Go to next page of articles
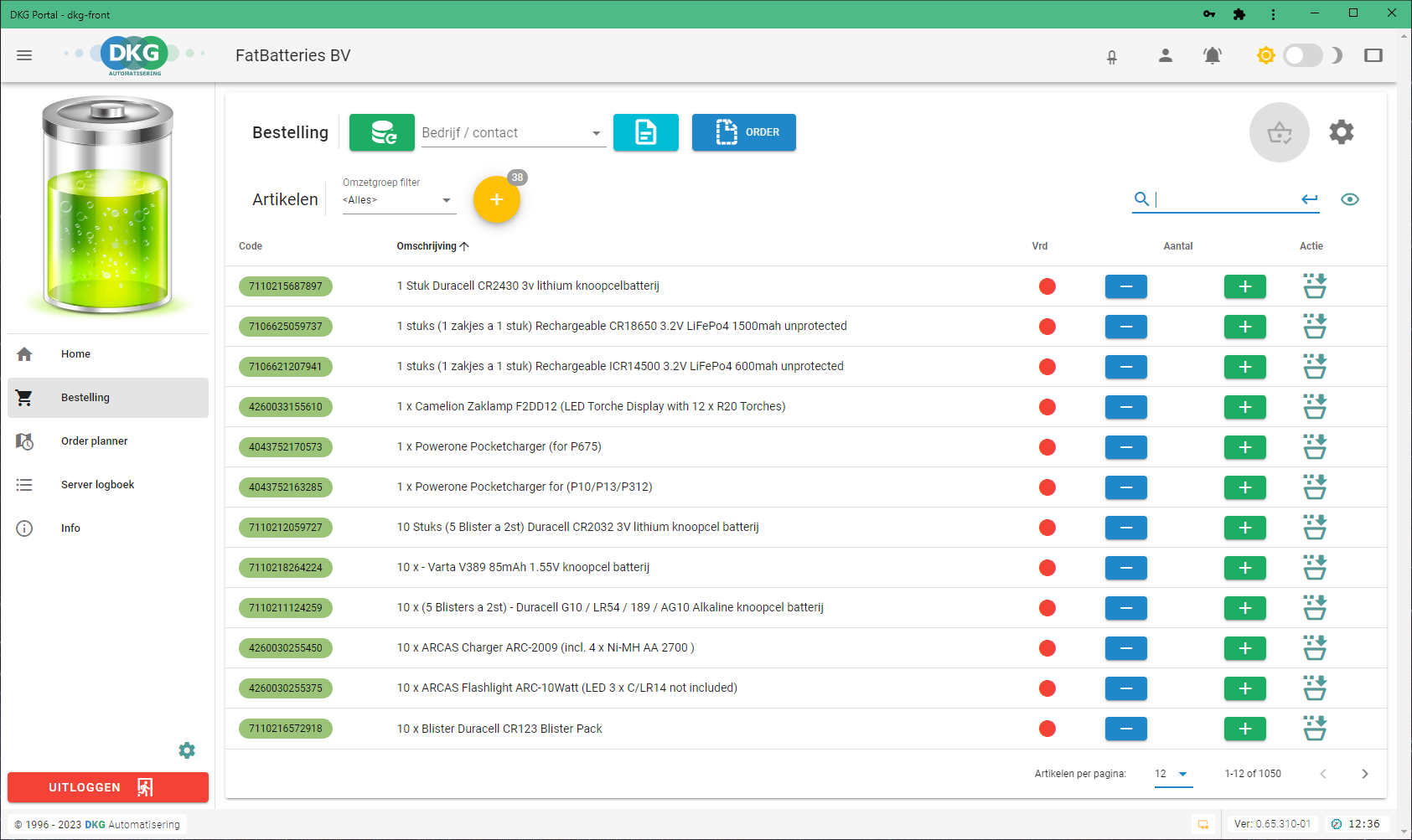Screen dimensions: 1412x840 1365,774
